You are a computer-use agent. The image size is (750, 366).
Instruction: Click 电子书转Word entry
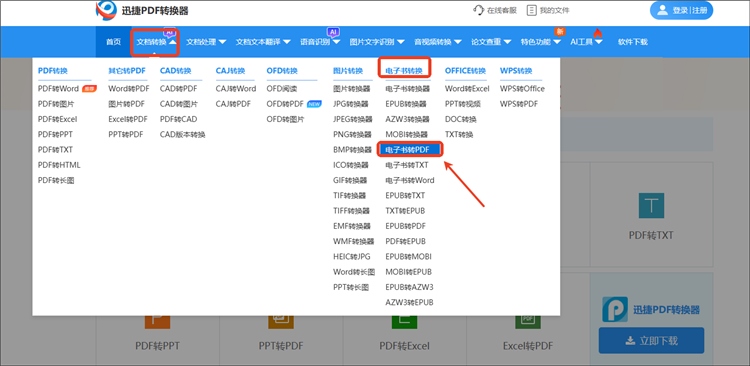coord(410,180)
